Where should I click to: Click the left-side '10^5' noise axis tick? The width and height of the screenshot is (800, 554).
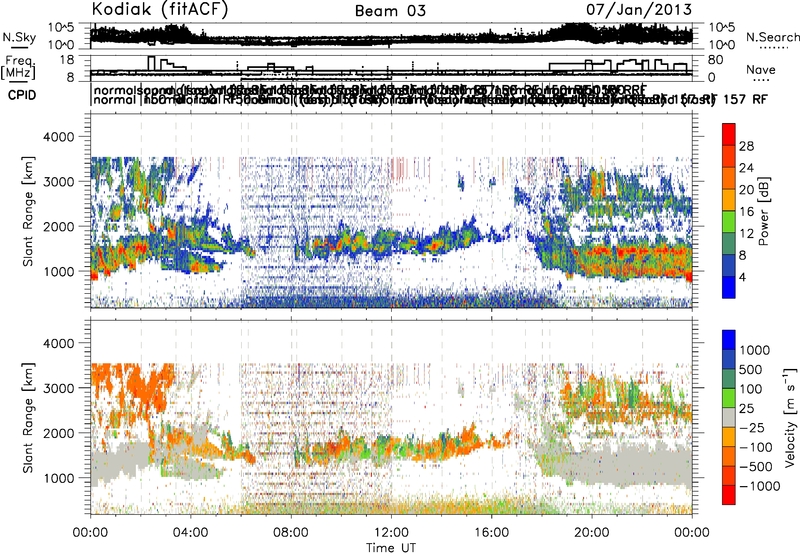click(61, 27)
